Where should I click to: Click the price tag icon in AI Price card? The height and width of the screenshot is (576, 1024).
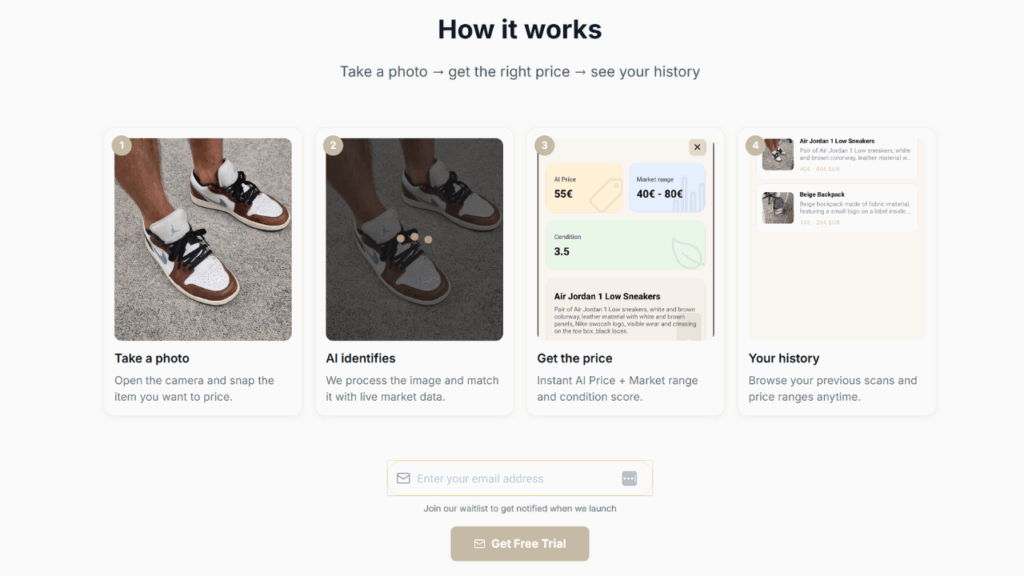[x=605, y=195]
